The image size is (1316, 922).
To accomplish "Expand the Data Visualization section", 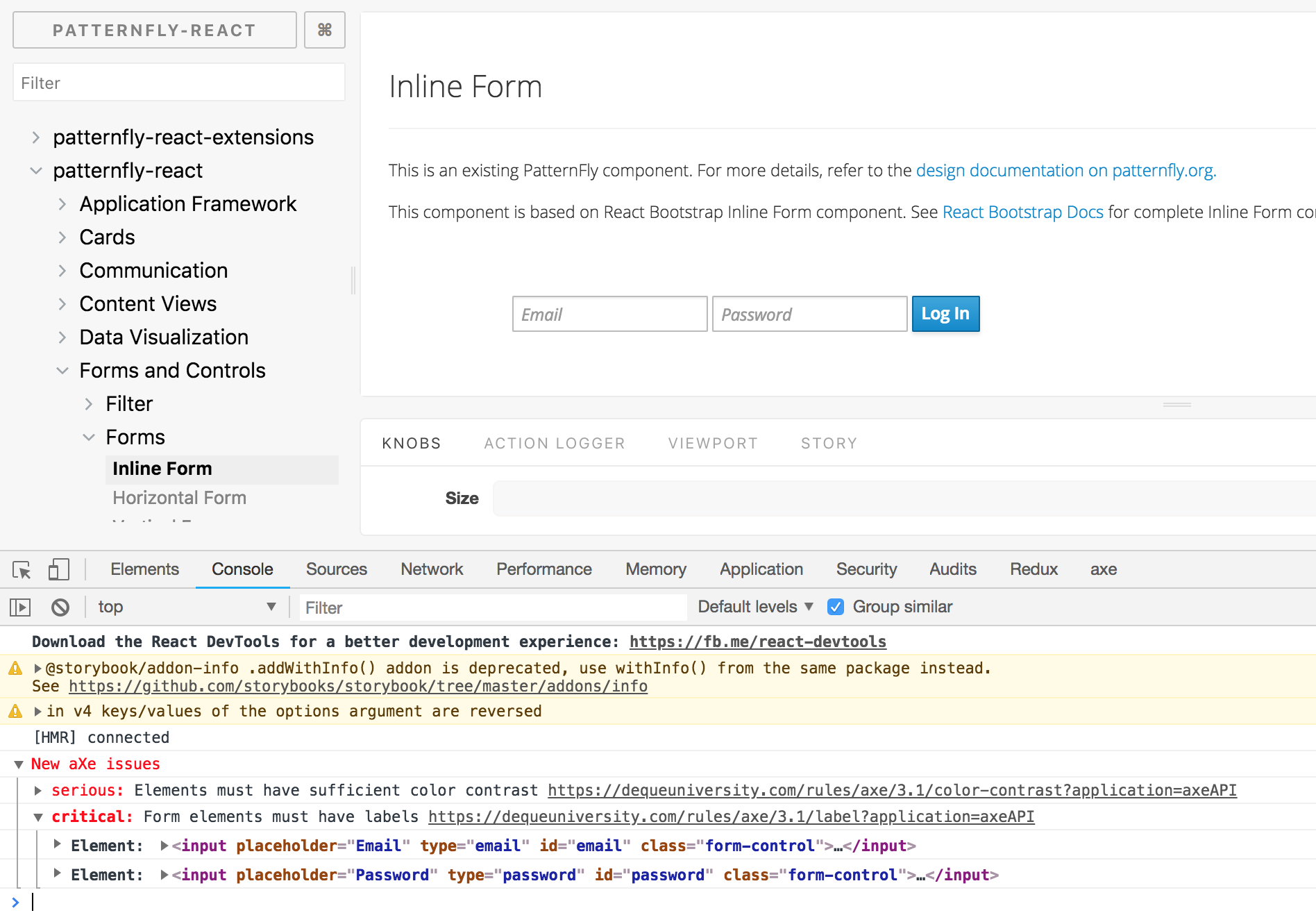I will coord(62,337).
